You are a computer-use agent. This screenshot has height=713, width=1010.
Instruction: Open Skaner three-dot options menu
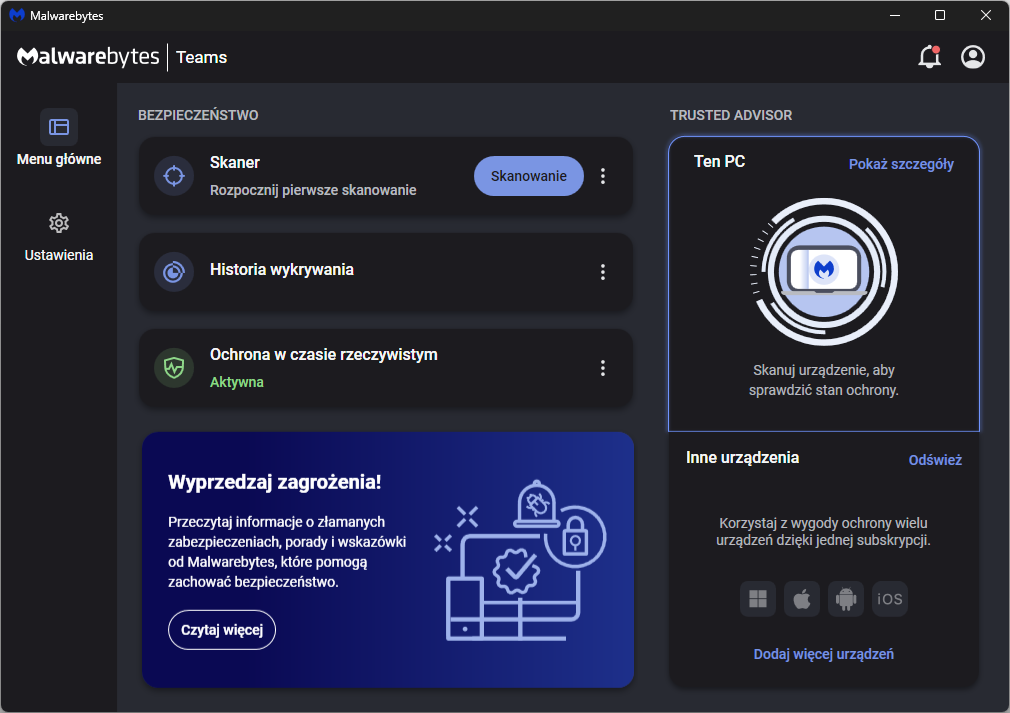coord(603,176)
